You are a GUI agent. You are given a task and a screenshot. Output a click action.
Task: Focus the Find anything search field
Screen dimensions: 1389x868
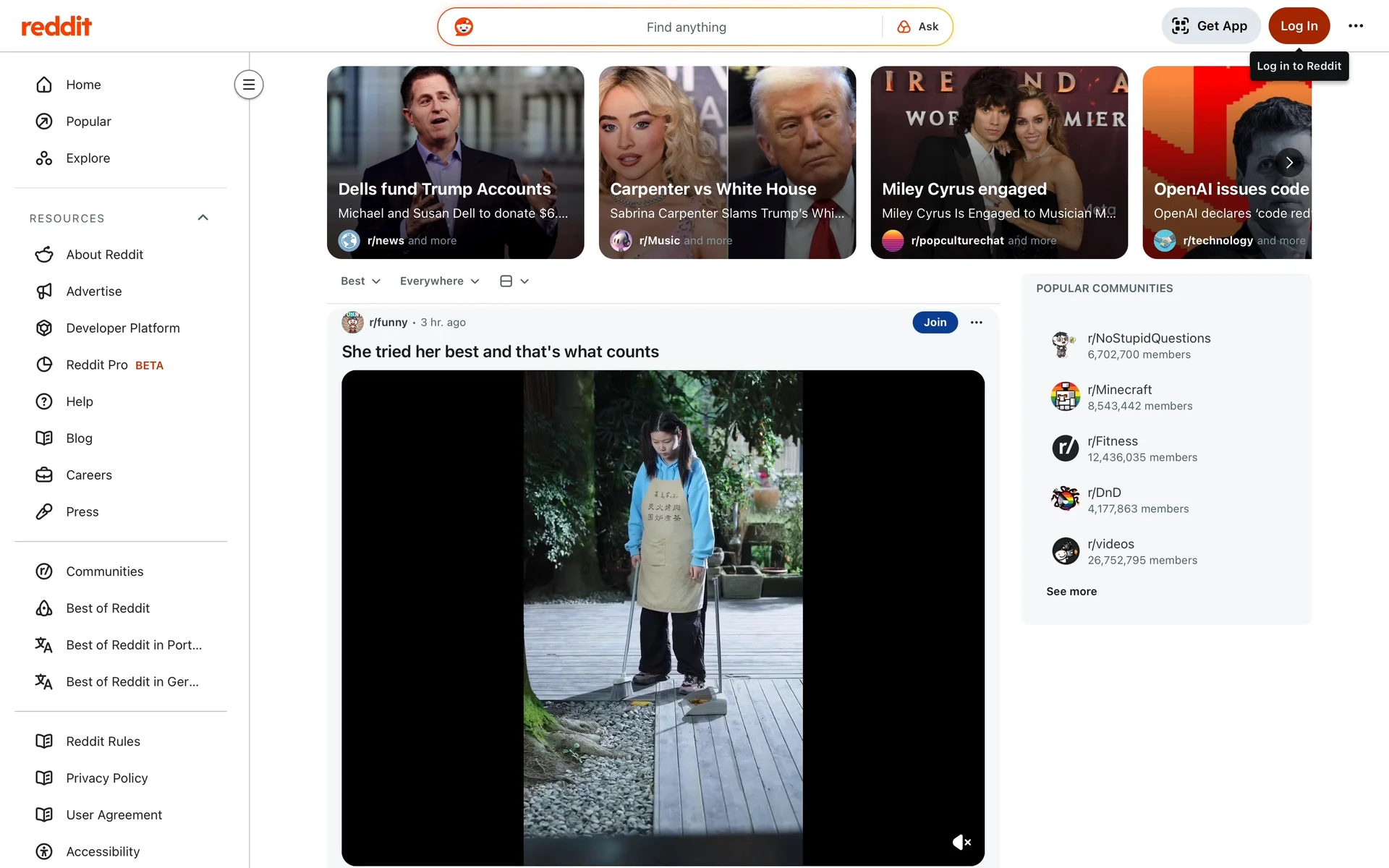[x=685, y=27]
